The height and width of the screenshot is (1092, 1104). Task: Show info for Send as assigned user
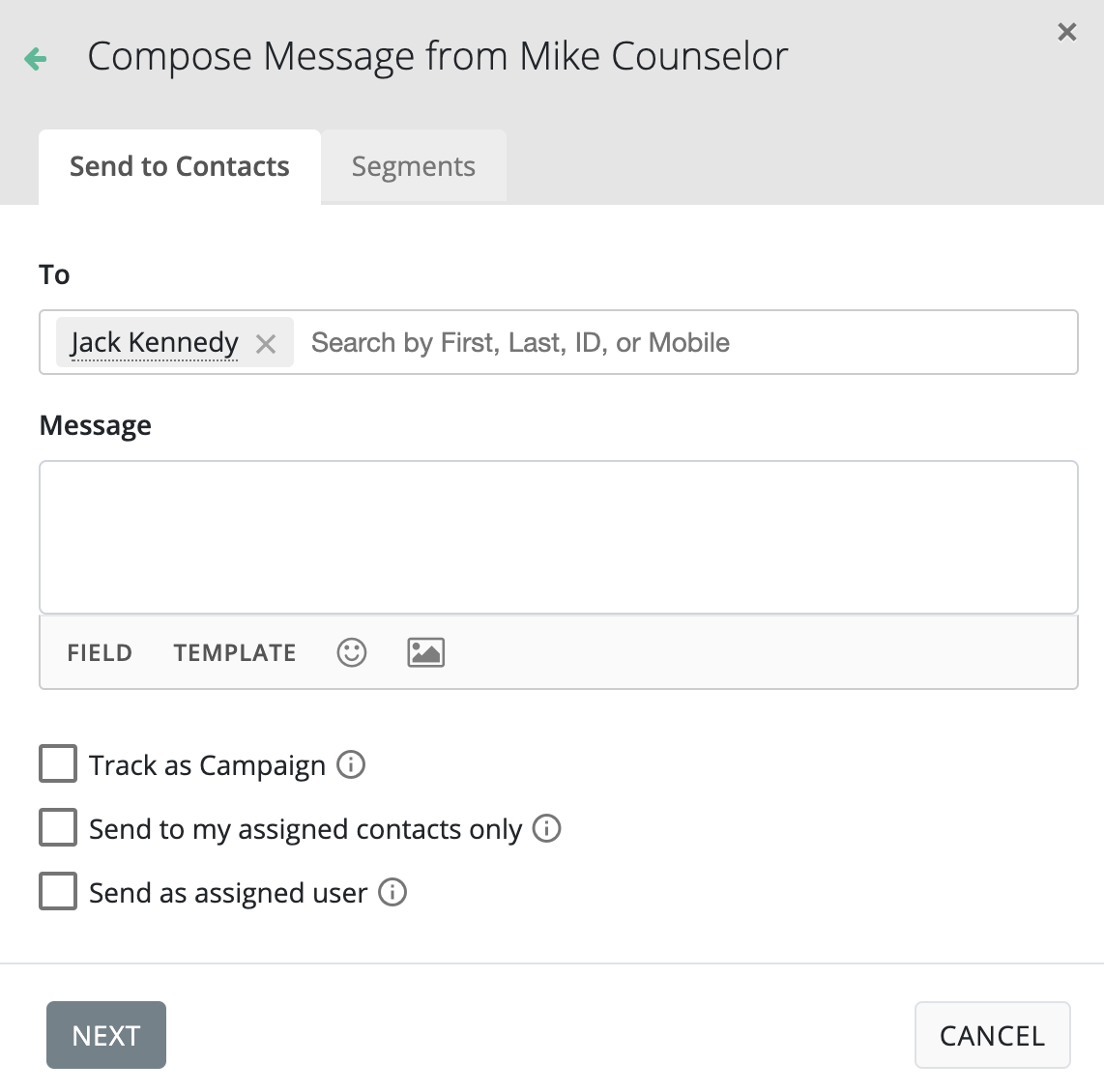(x=392, y=892)
